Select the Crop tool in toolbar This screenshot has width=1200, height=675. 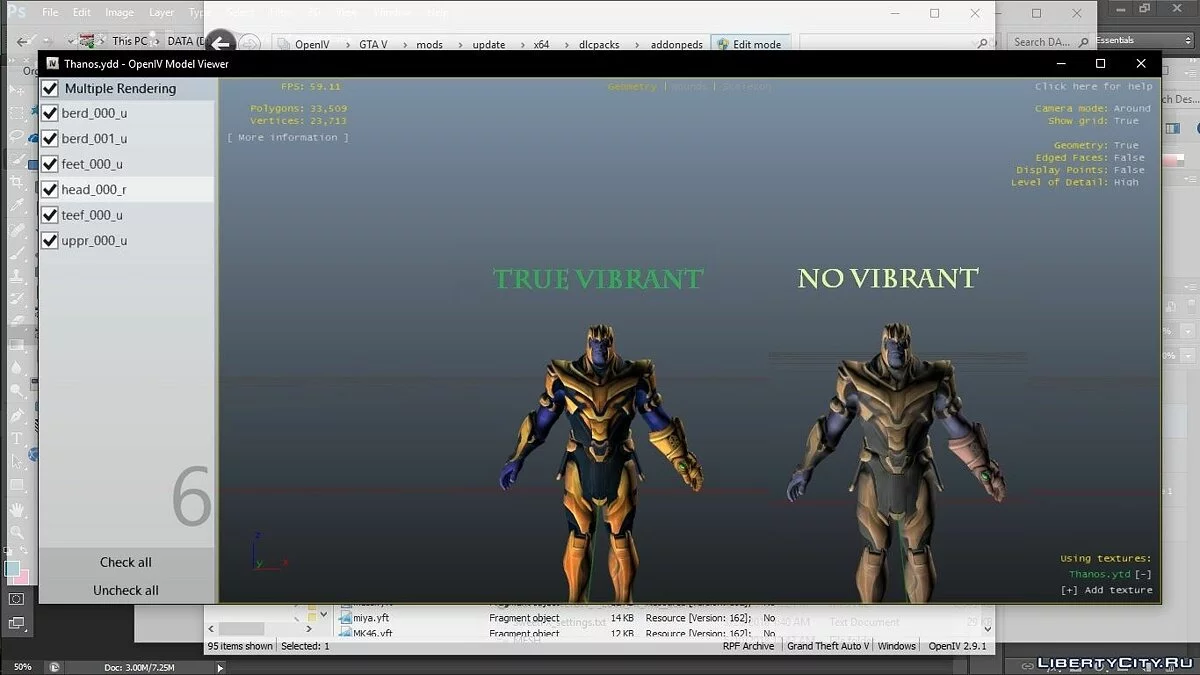[x=17, y=183]
